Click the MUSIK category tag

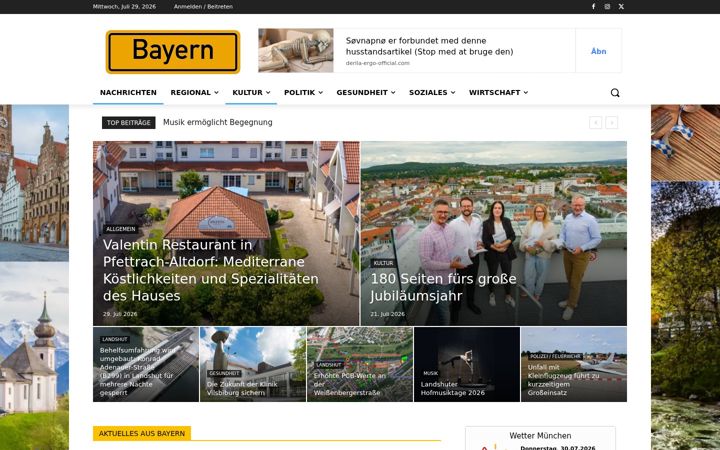coord(431,373)
